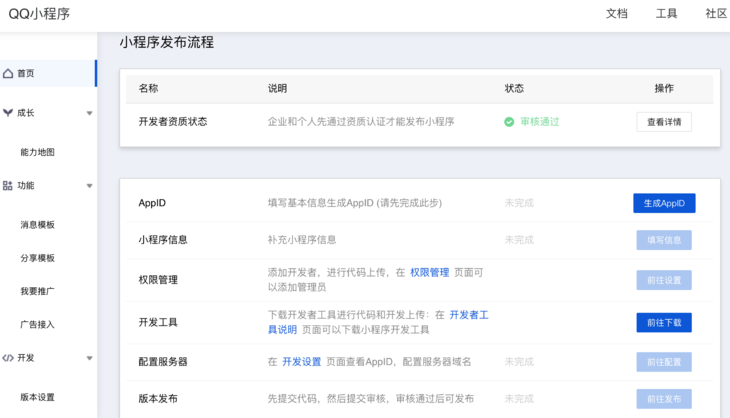730x418 pixels.
Task: Open 分享模板 in the sidebar
Action: point(37,258)
